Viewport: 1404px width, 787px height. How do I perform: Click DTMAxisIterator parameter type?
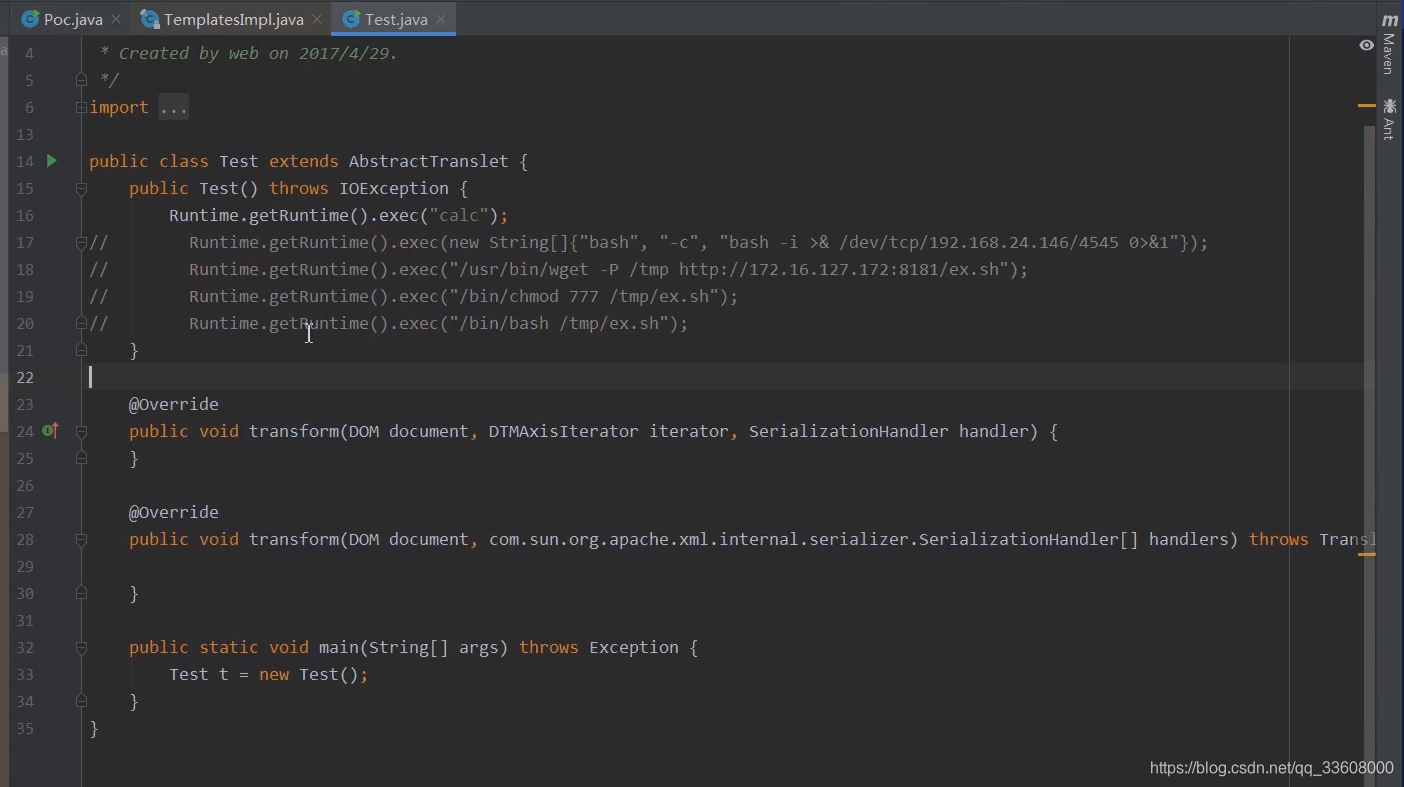(x=563, y=431)
